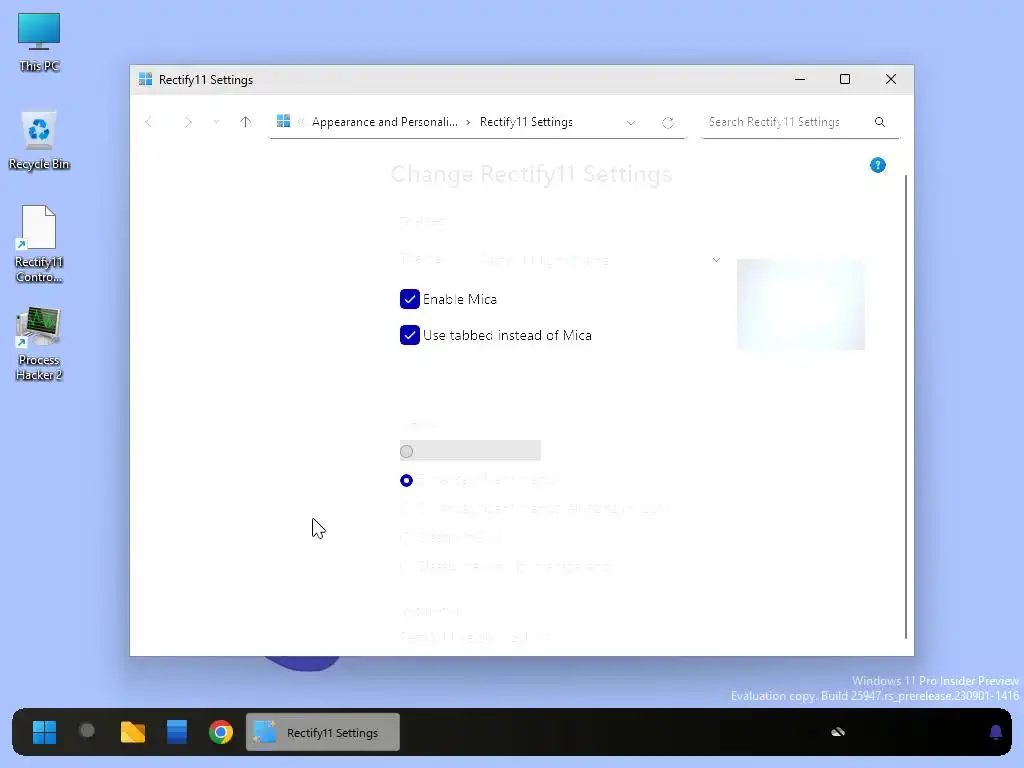This screenshot has height=768, width=1024.
Task: Click the Rectify11 Settings breadcrumb
Action: coord(526,122)
